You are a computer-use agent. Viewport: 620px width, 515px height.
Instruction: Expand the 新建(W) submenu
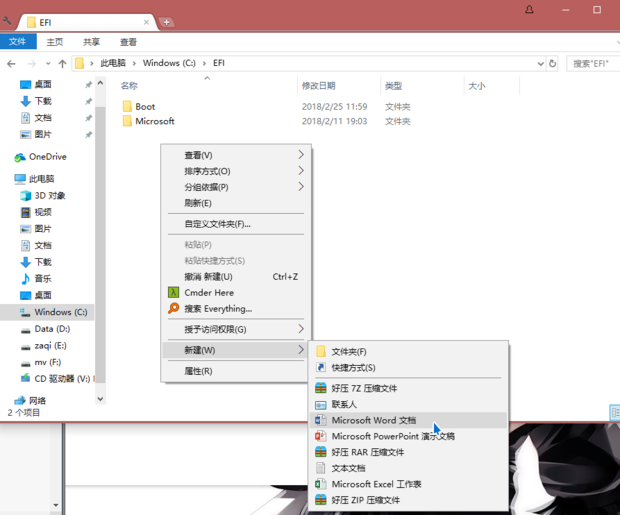[236, 350]
